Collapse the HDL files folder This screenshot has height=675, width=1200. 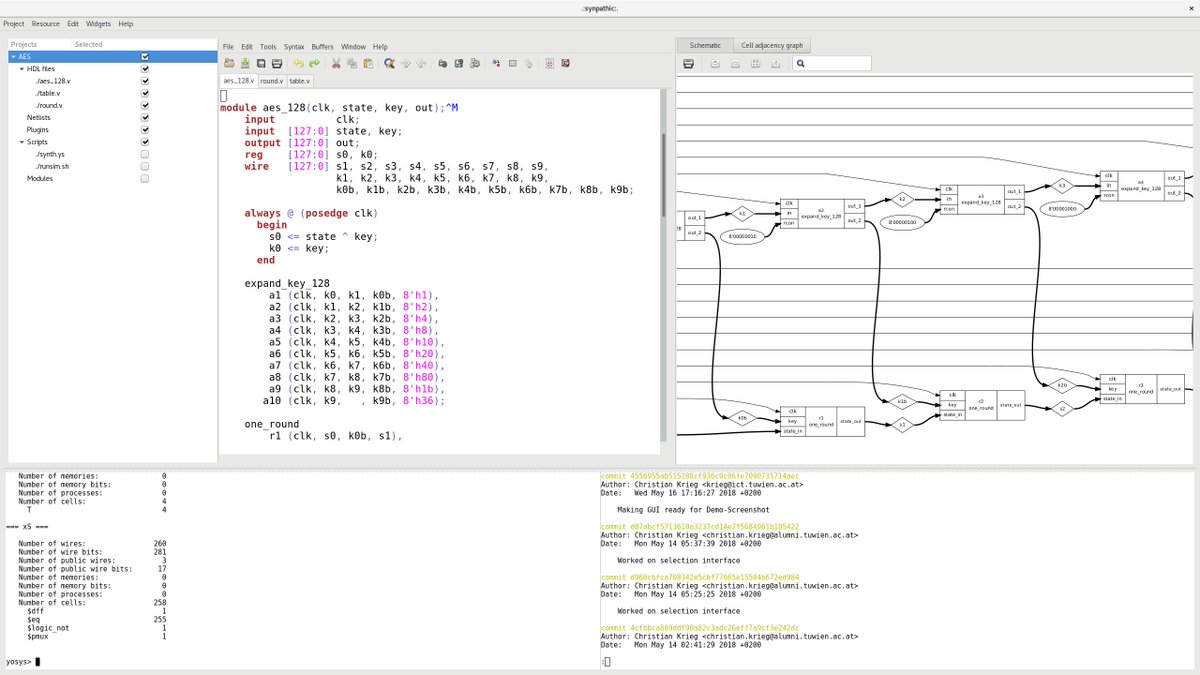coord(22,69)
